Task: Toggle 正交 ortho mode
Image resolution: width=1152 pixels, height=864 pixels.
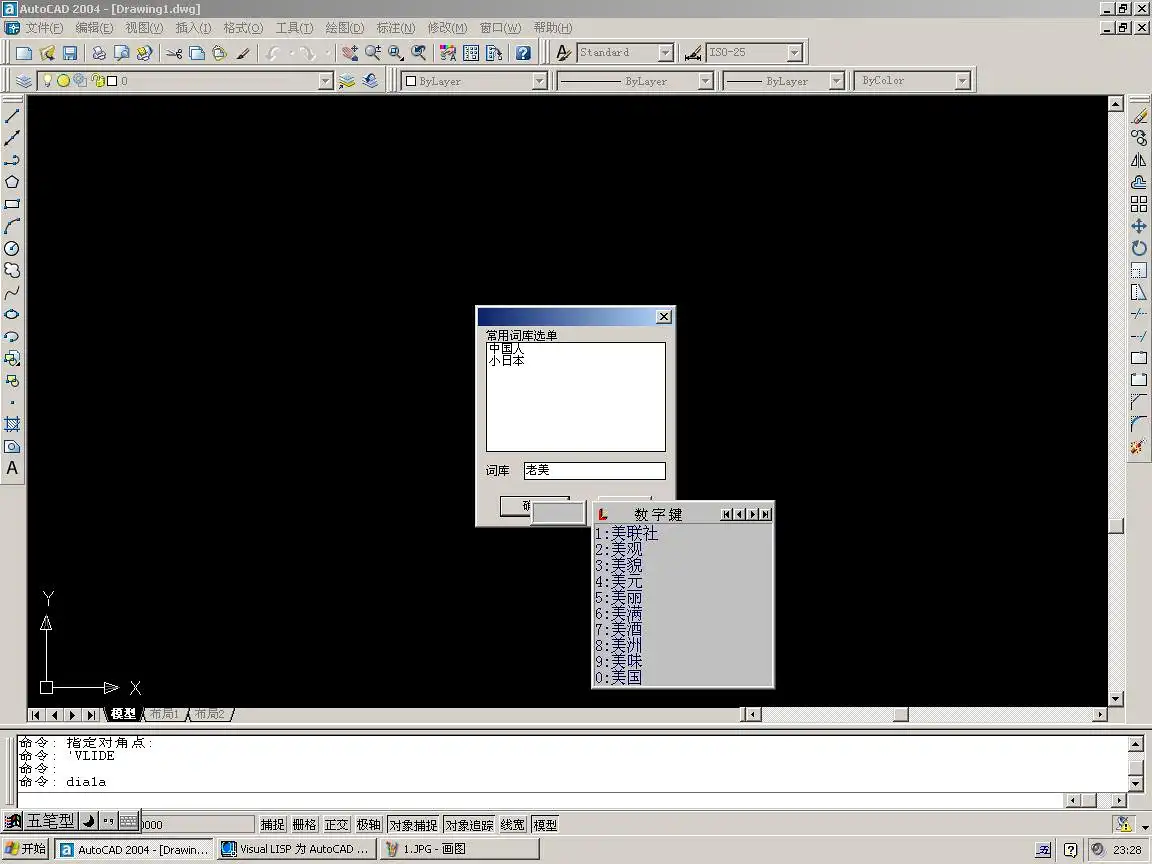Action: (x=336, y=825)
